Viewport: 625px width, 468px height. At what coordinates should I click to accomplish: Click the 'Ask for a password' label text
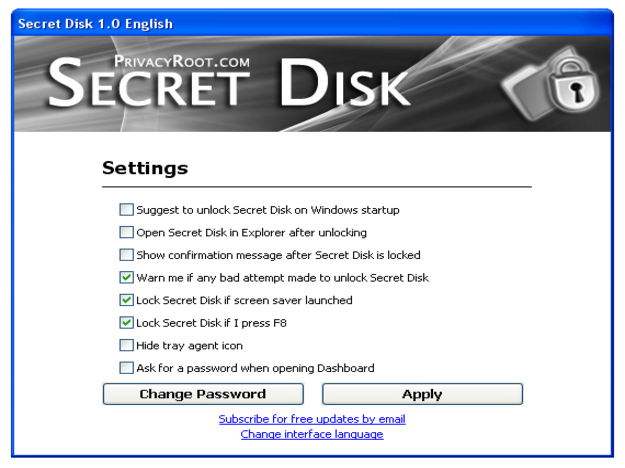pyautogui.click(x=255, y=368)
